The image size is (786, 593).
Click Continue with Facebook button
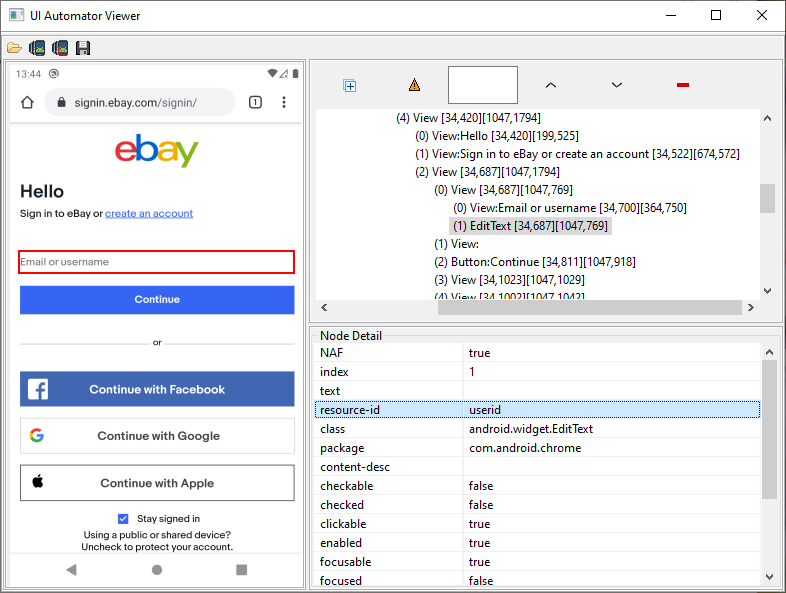pyautogui.click(x=157, y=389)
